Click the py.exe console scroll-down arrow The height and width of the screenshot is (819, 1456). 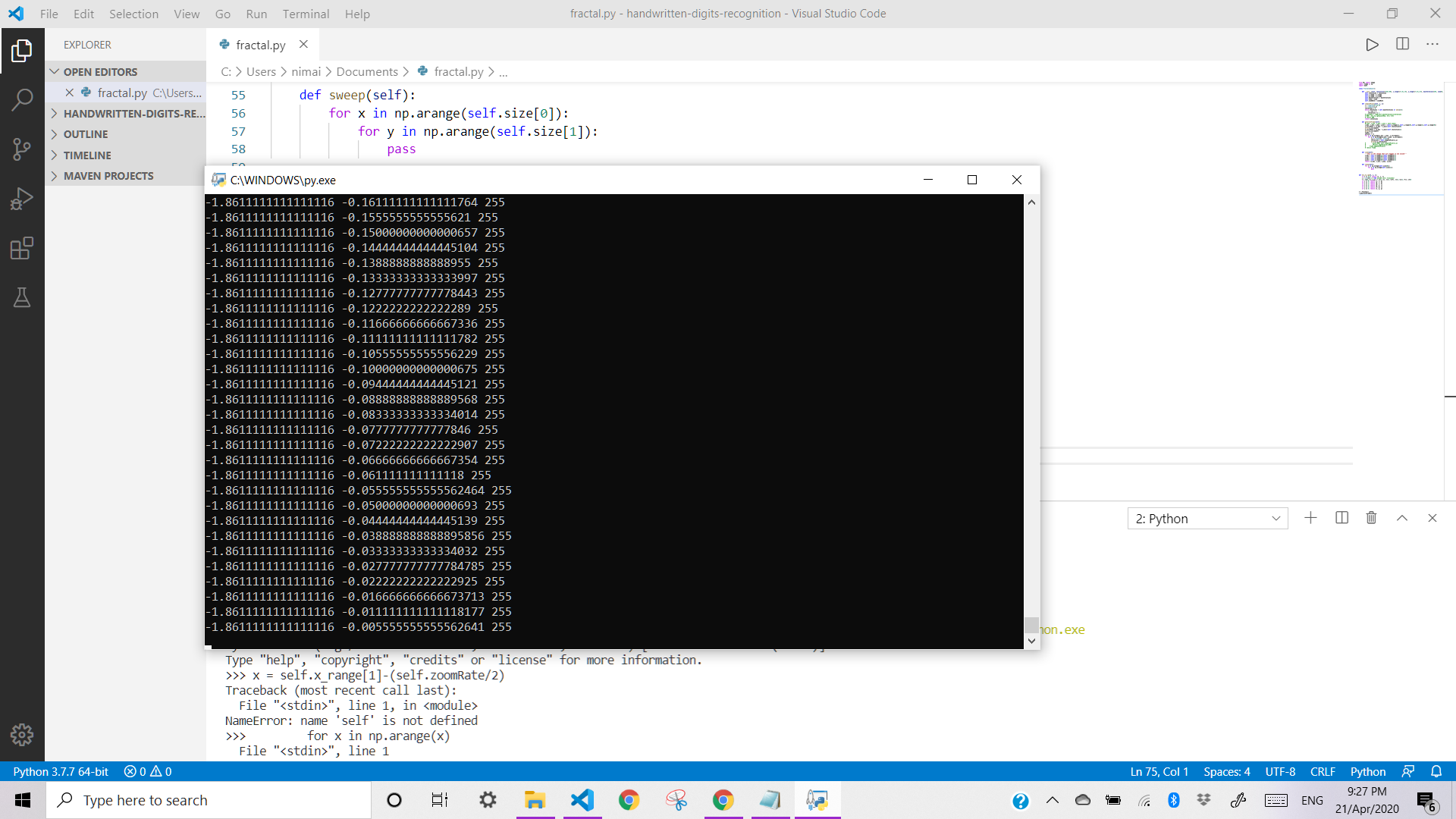[1031, 641]
